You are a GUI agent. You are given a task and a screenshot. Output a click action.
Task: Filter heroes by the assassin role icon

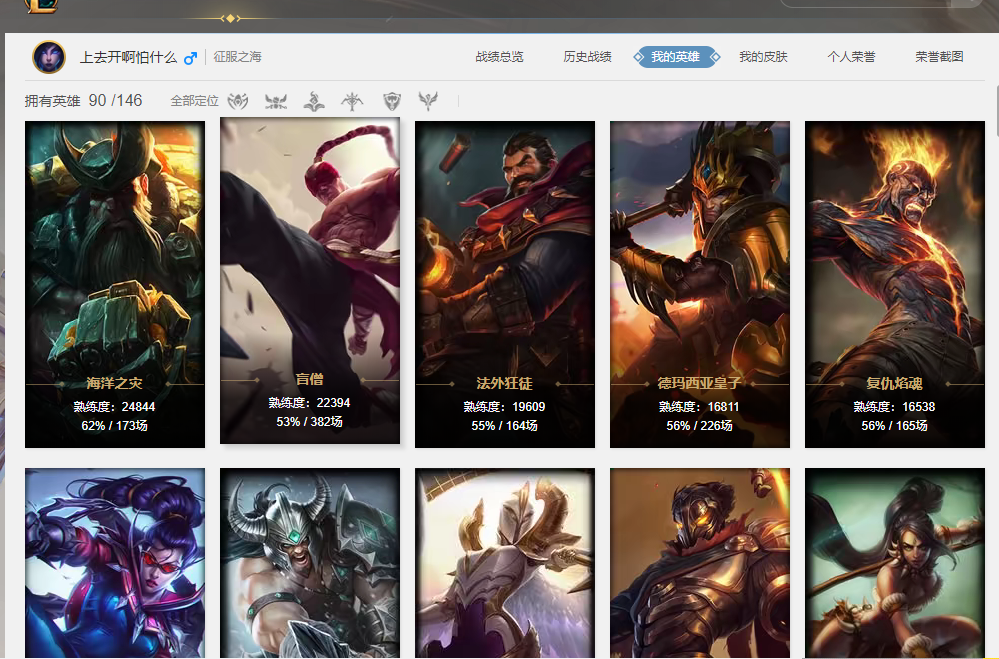click(238, 101)
